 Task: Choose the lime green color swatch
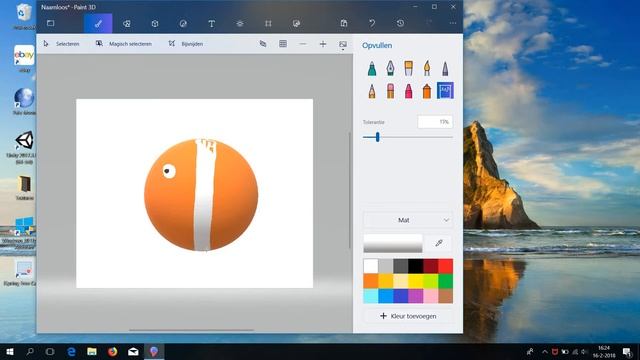pyautogui.click(x=431, y=281)
